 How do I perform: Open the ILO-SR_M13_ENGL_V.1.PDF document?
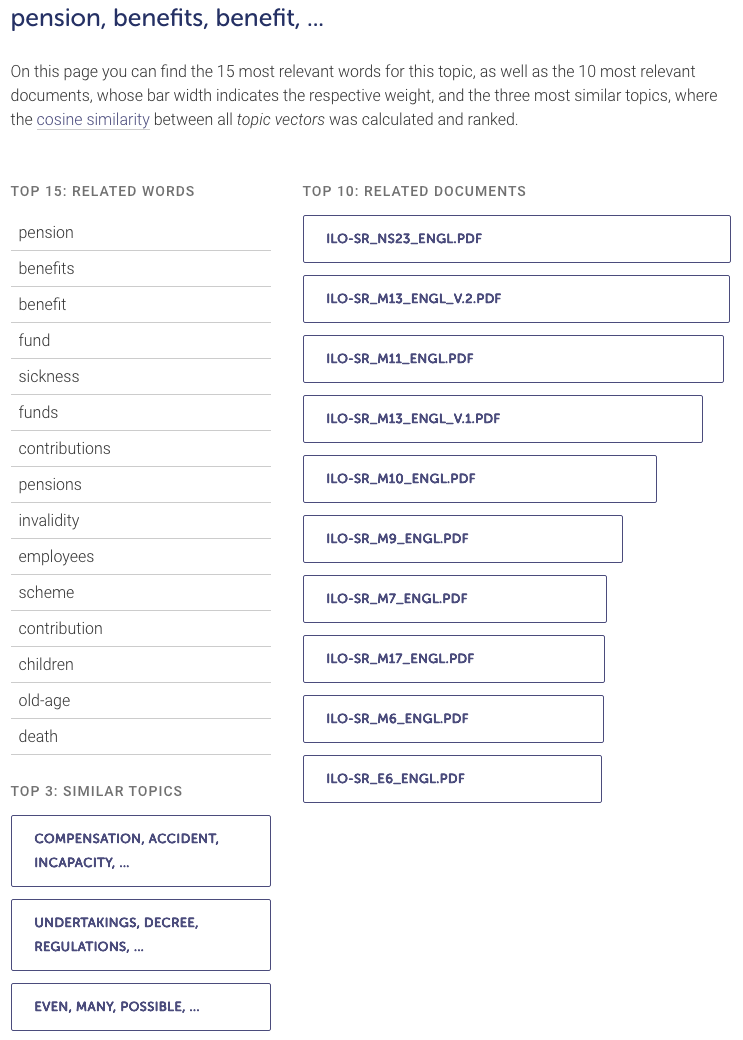411,419
